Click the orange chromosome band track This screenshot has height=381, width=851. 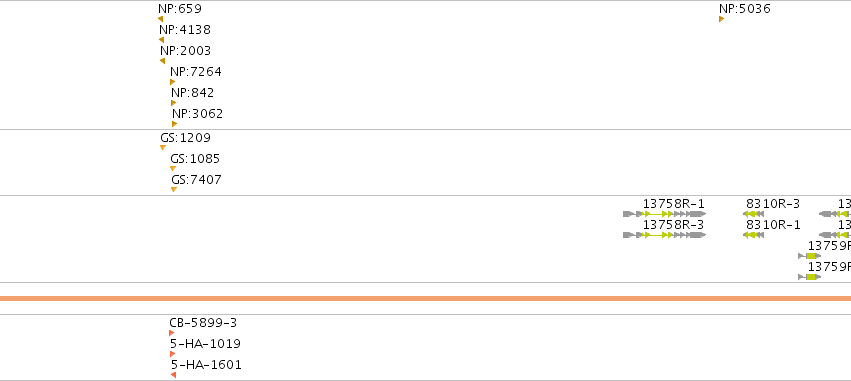pos(426,299)
